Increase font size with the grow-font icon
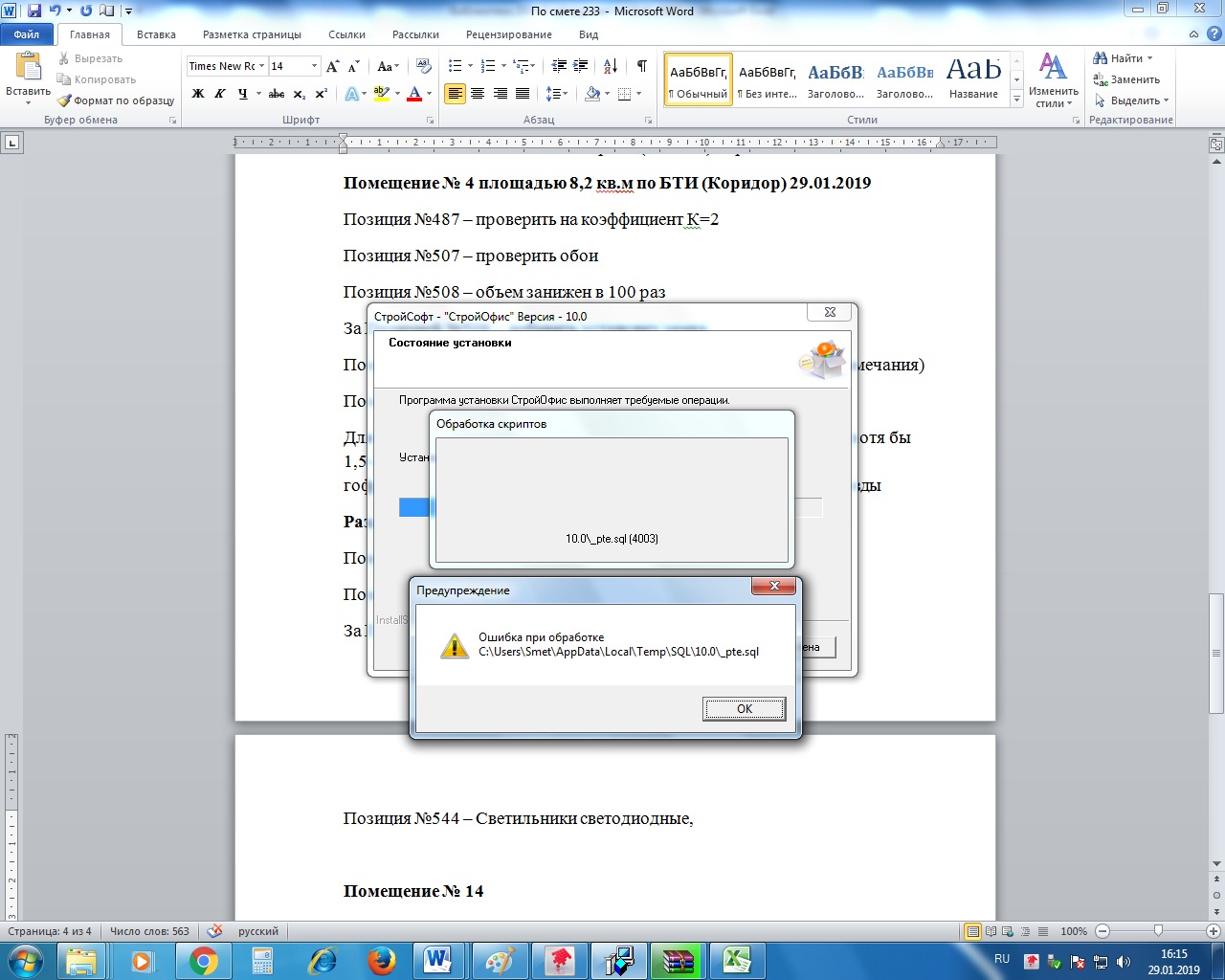 click(x=333, y=66)
